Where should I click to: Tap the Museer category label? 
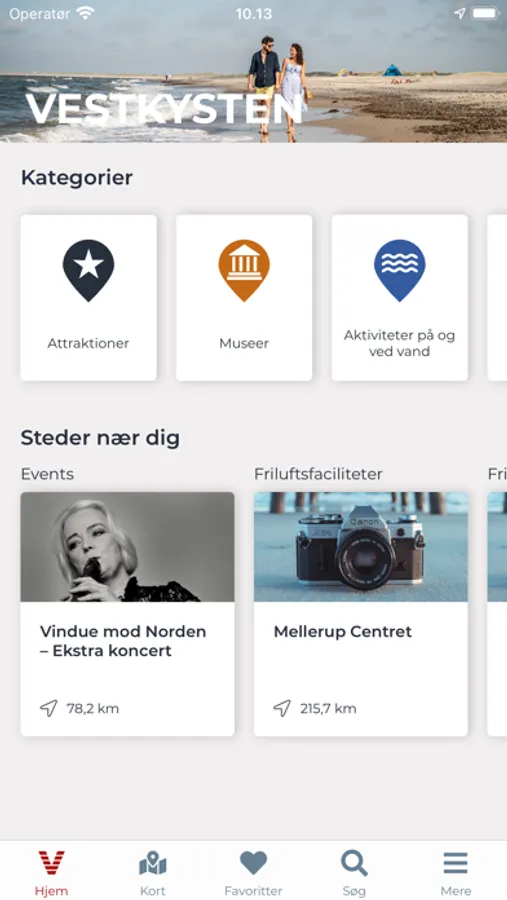pyautogui.click(x=244, y=343)
